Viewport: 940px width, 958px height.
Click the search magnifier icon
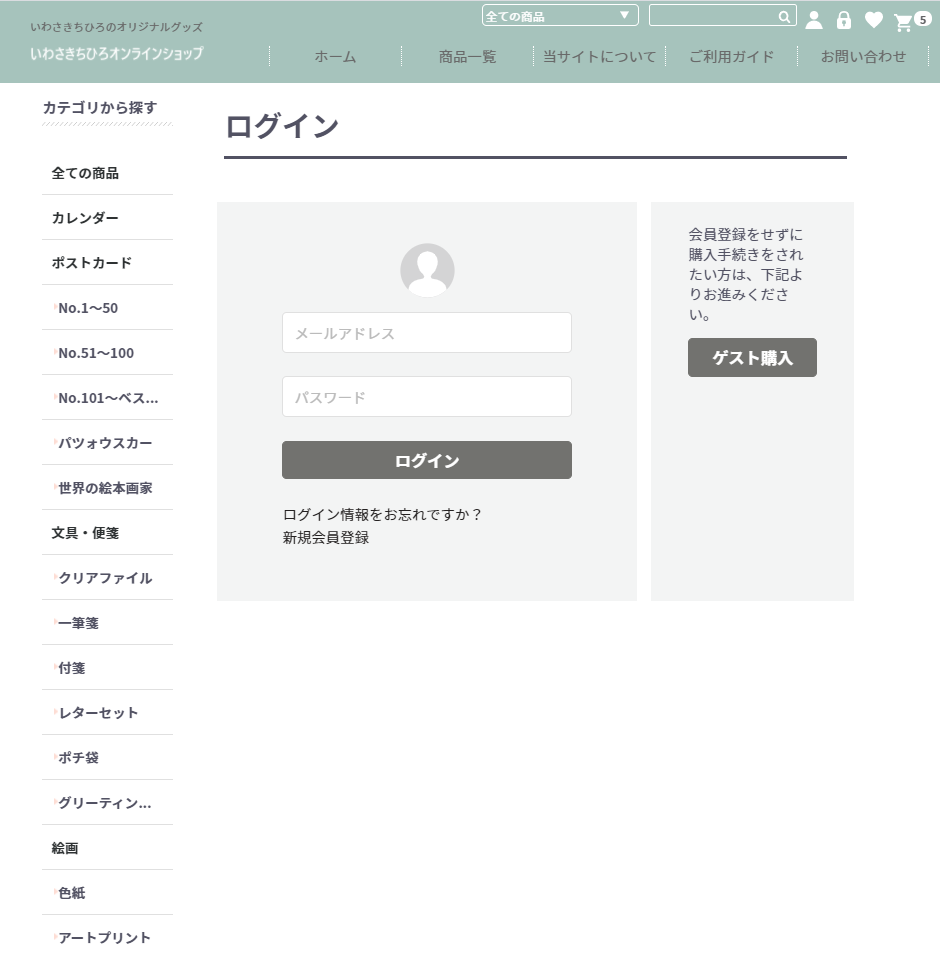pyautogui.click(x=784, y=16)
